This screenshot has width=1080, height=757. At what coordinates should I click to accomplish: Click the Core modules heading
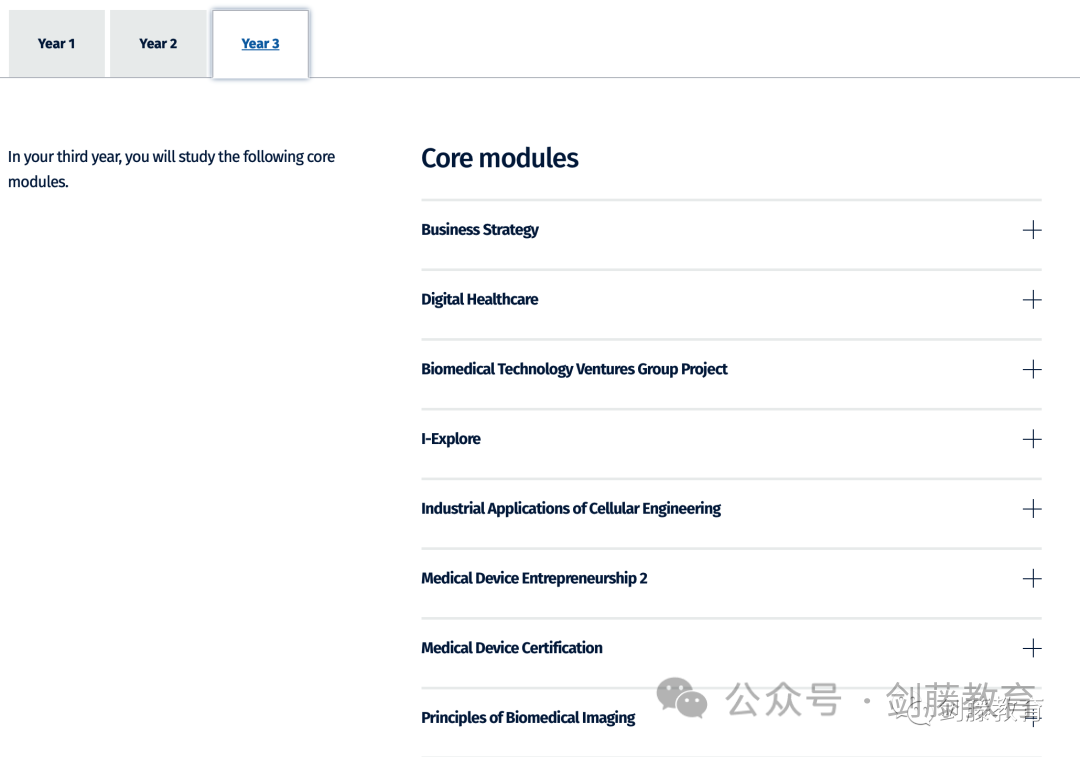[x=499, y=158]
